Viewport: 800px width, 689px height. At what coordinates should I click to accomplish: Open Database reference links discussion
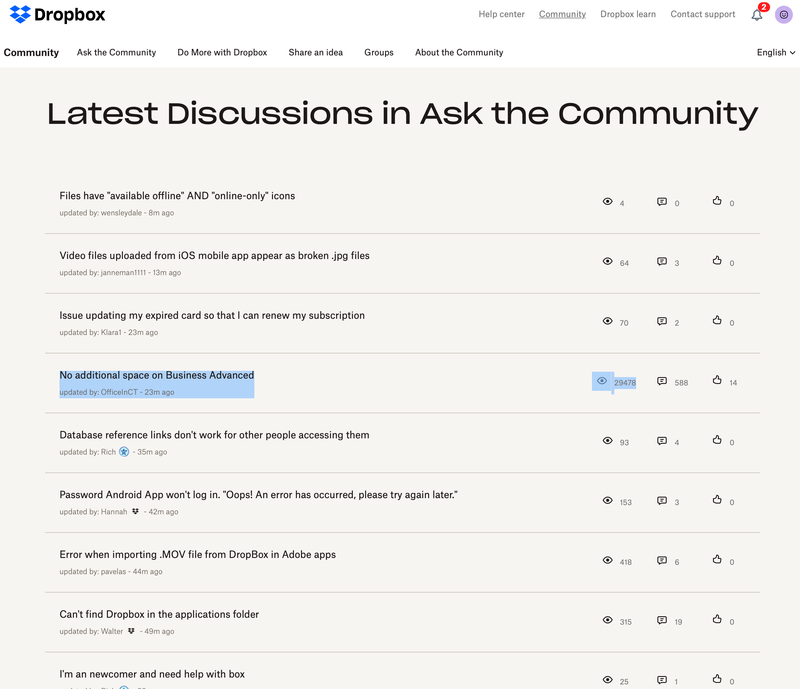214,435
